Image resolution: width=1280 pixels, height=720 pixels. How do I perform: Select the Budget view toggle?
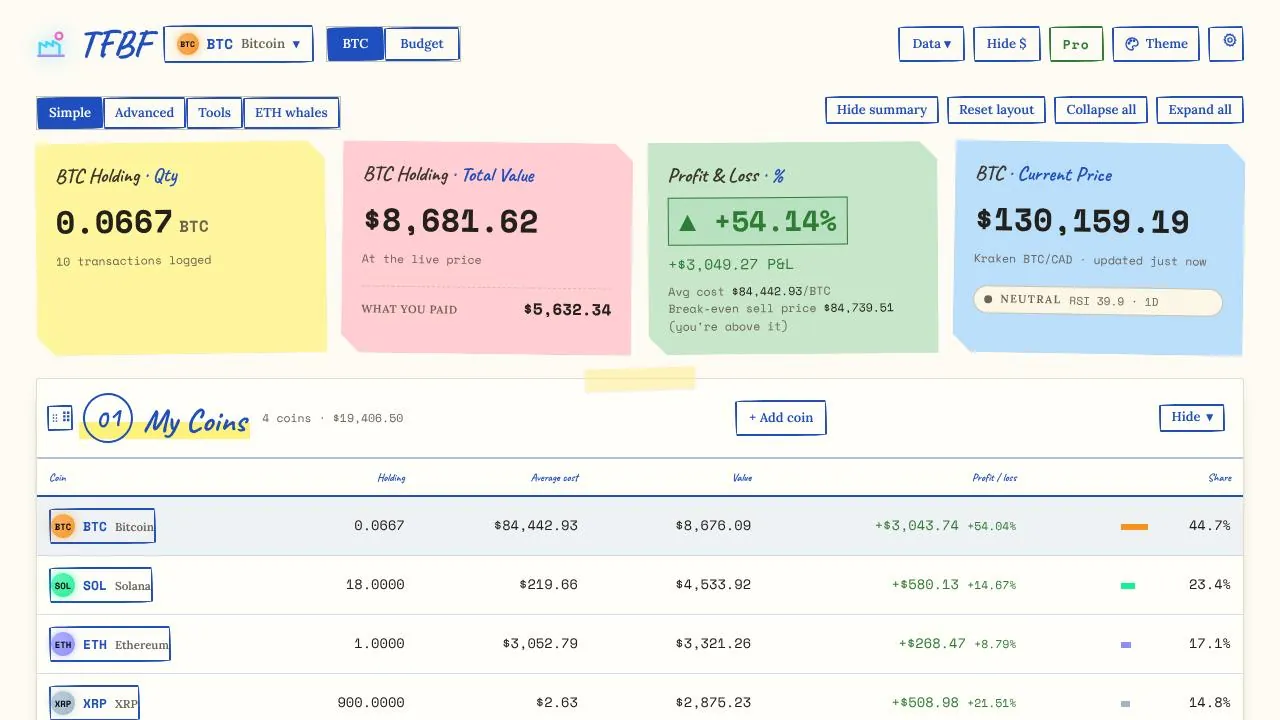click(422, 44)
